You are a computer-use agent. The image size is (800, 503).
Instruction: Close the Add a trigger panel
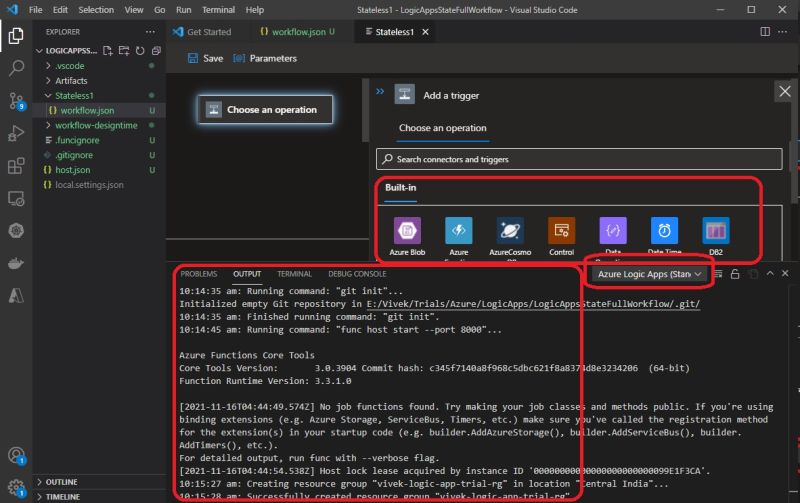click(x=784, y=91)
